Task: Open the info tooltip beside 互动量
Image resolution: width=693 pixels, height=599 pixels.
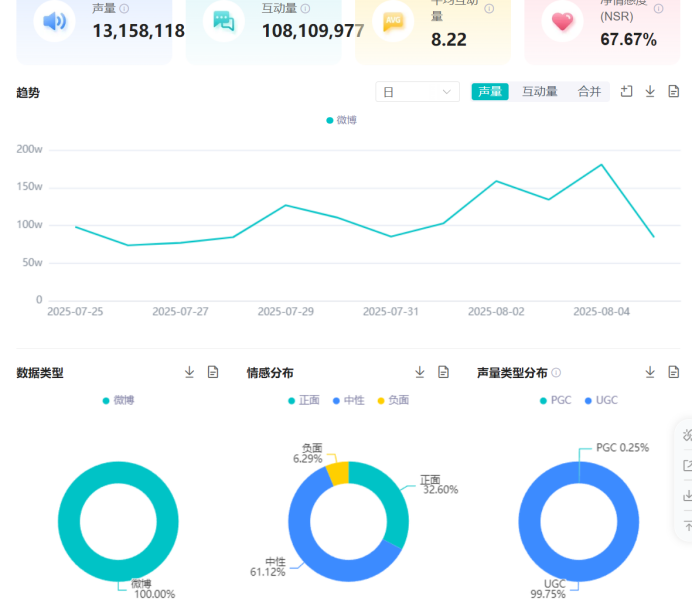Action: point(305,8)
